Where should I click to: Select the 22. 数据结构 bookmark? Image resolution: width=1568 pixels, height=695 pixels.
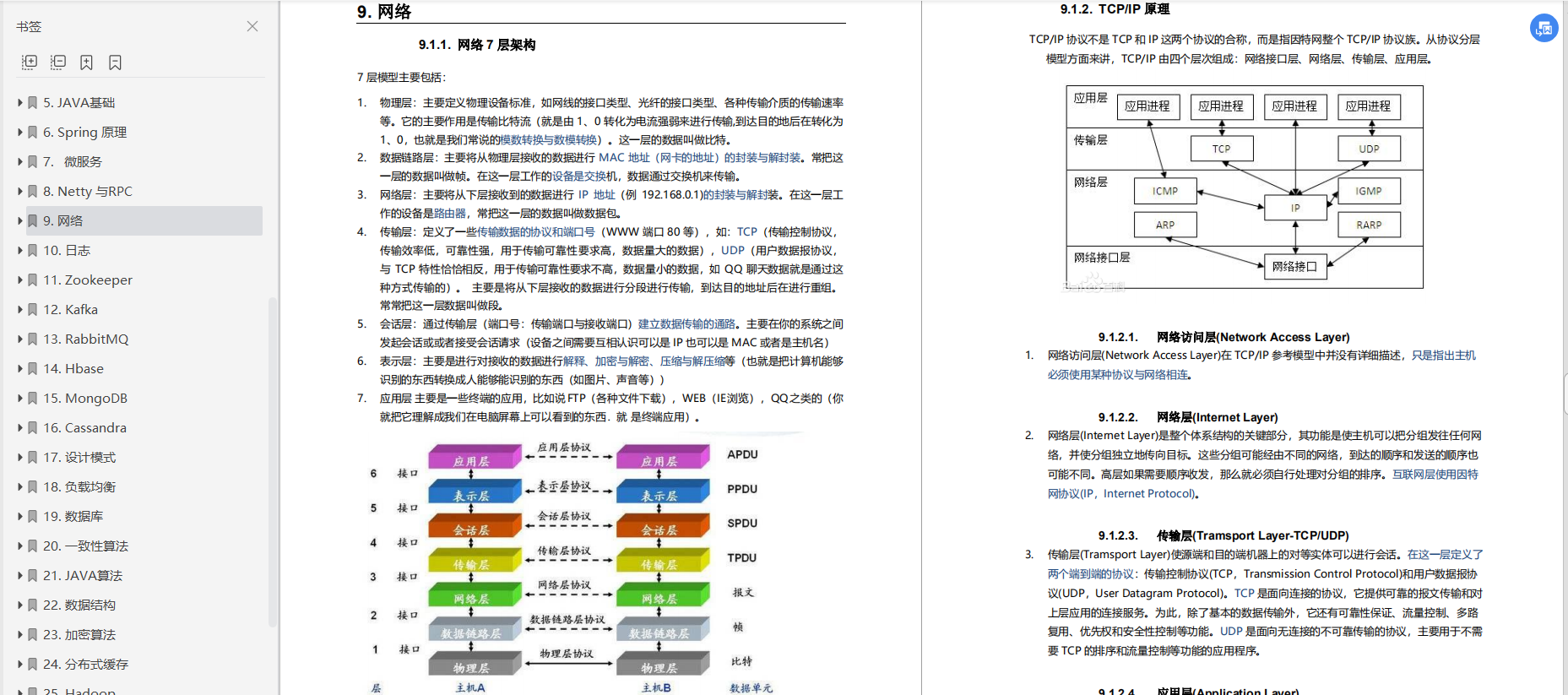pyautogui.click(x=79, y=605)
